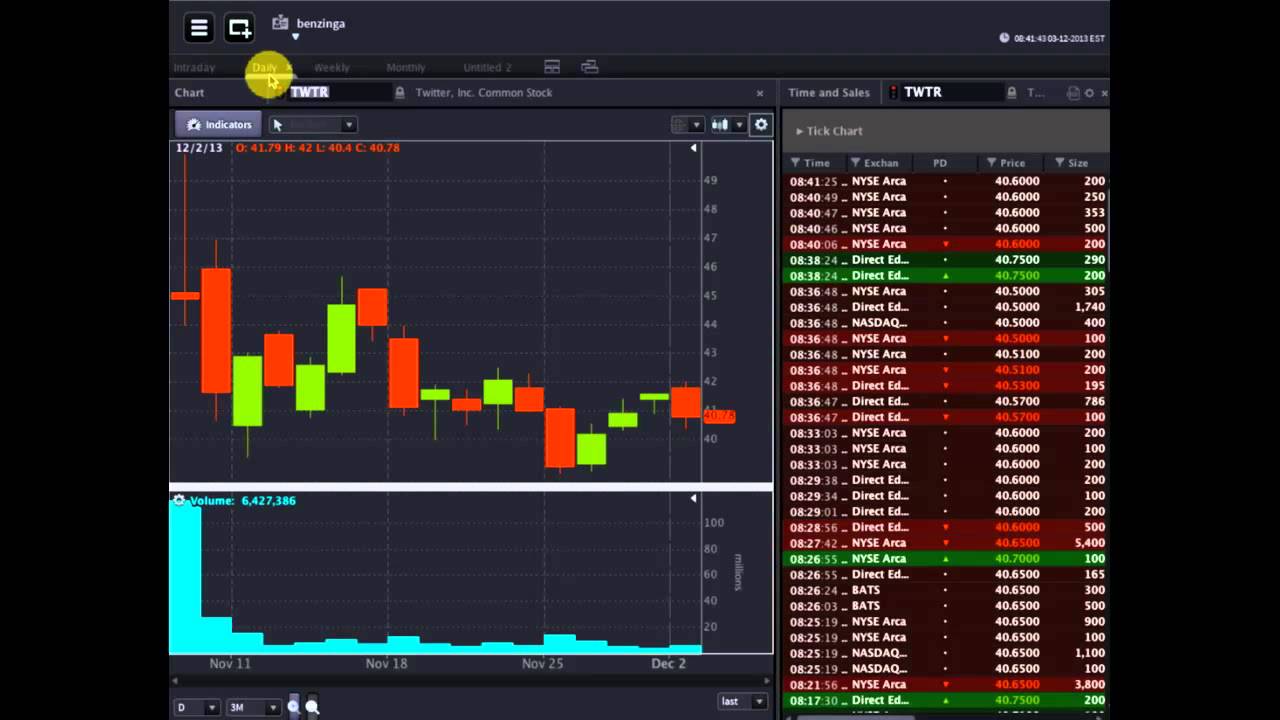
Task: Open the Time and Sales settings gear
Action: (1090, 93)
